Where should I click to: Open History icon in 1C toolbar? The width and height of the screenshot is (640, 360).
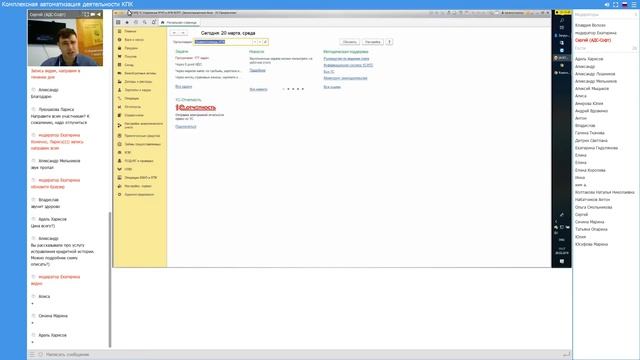tap(136, 22)
